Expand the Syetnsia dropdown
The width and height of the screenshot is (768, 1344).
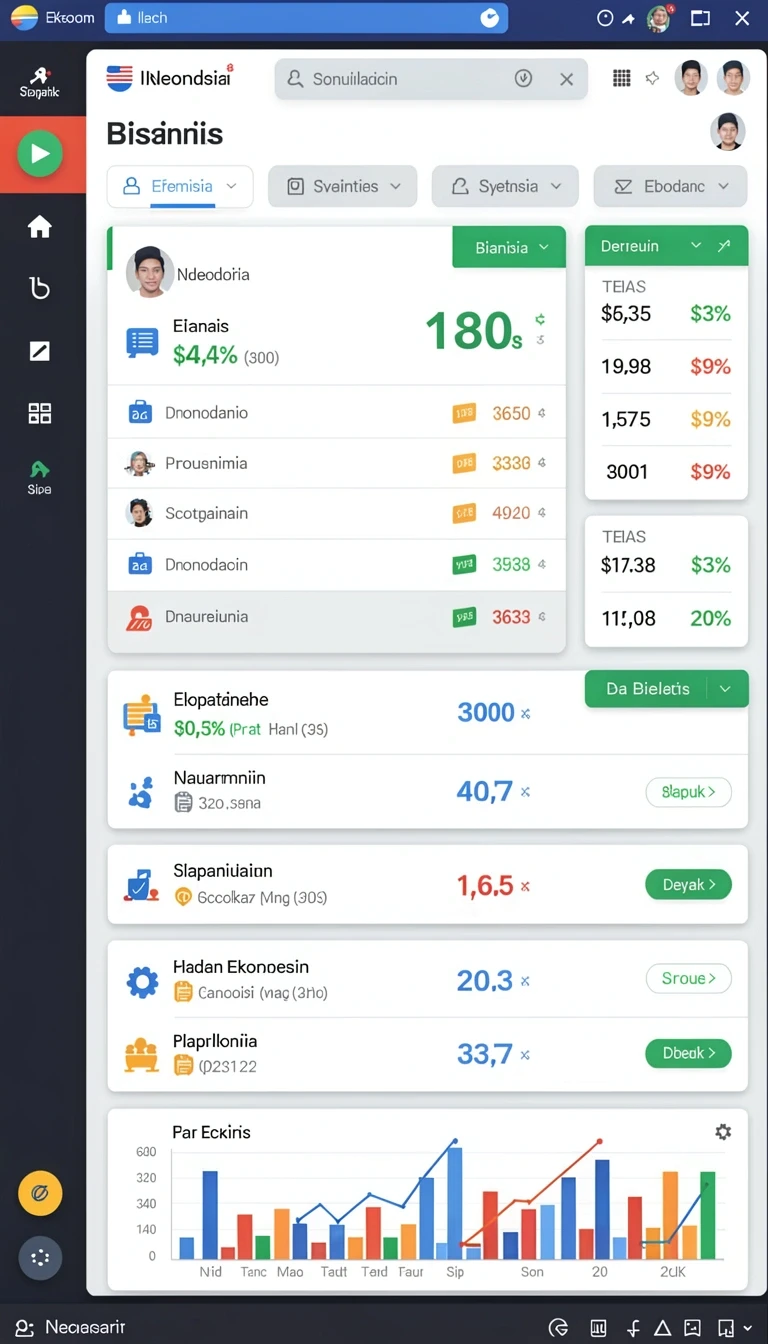pyautogui.click(x=505, y=186)
